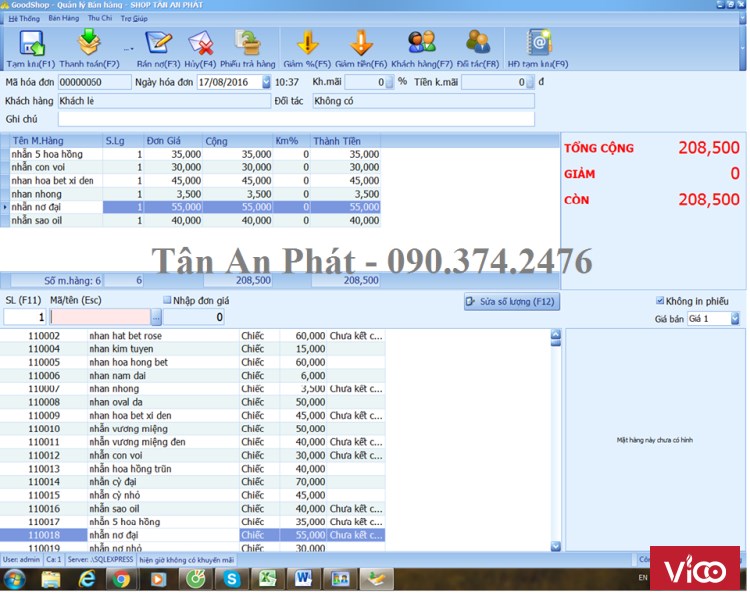Click the Ghi chú note field
750x600 pixels.
296,119
